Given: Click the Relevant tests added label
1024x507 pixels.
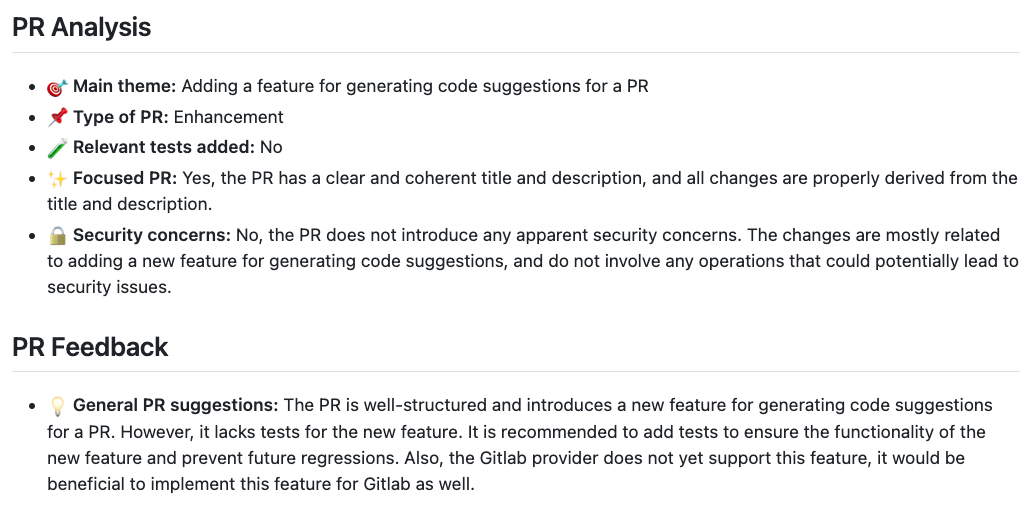Looking at the screenshot, I should pyautogui.click(x=164, y=148).
